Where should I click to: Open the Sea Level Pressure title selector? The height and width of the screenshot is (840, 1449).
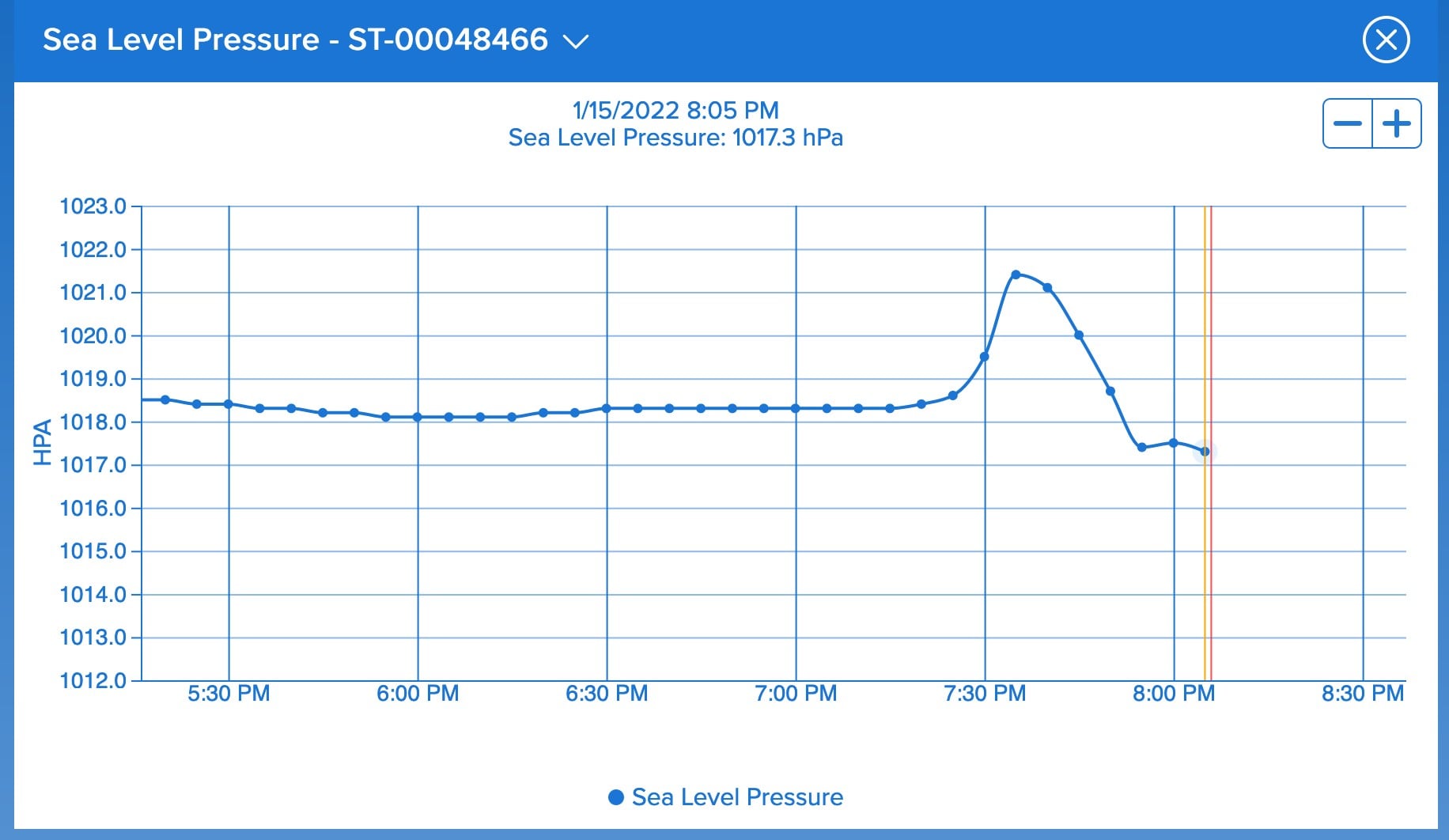click(295, 40)
